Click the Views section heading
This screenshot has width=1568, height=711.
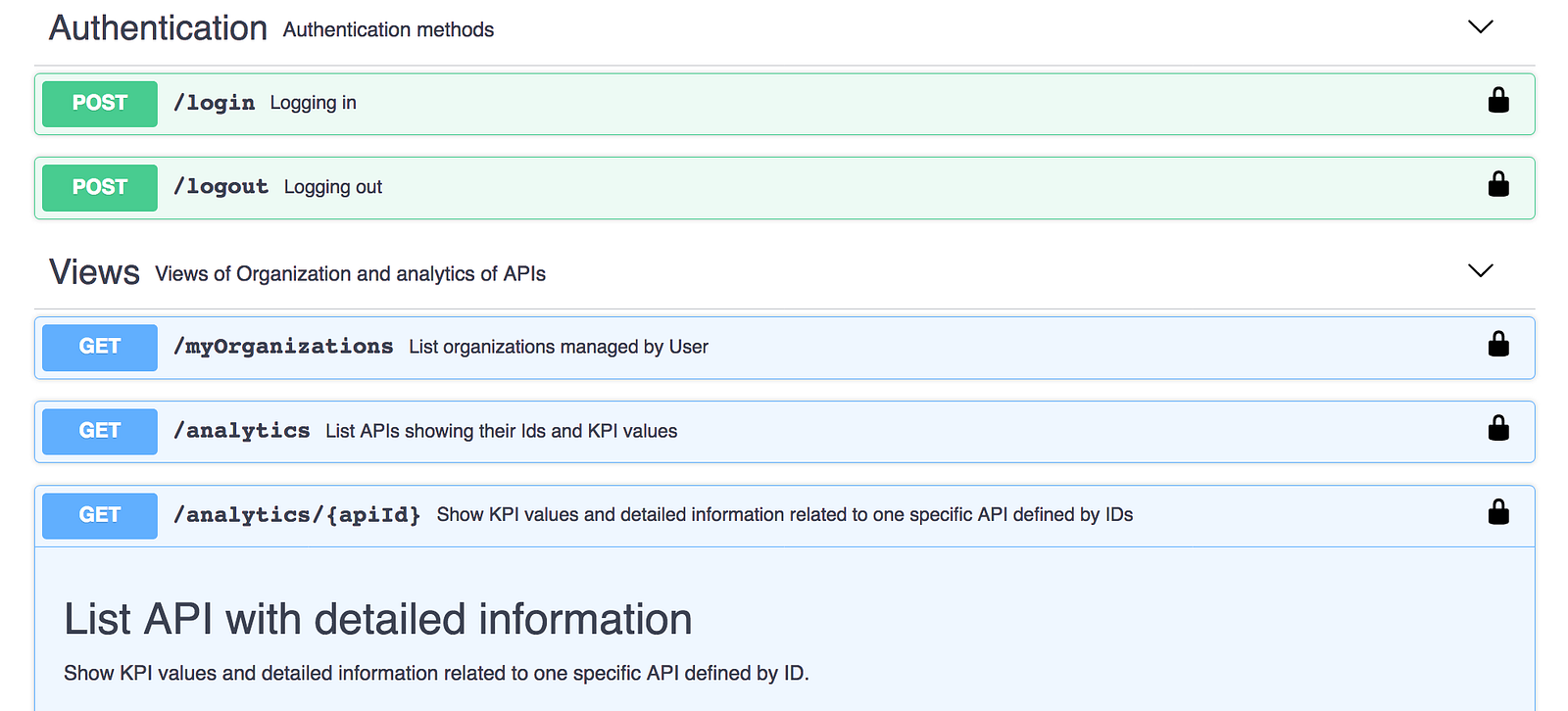(94, 272)
